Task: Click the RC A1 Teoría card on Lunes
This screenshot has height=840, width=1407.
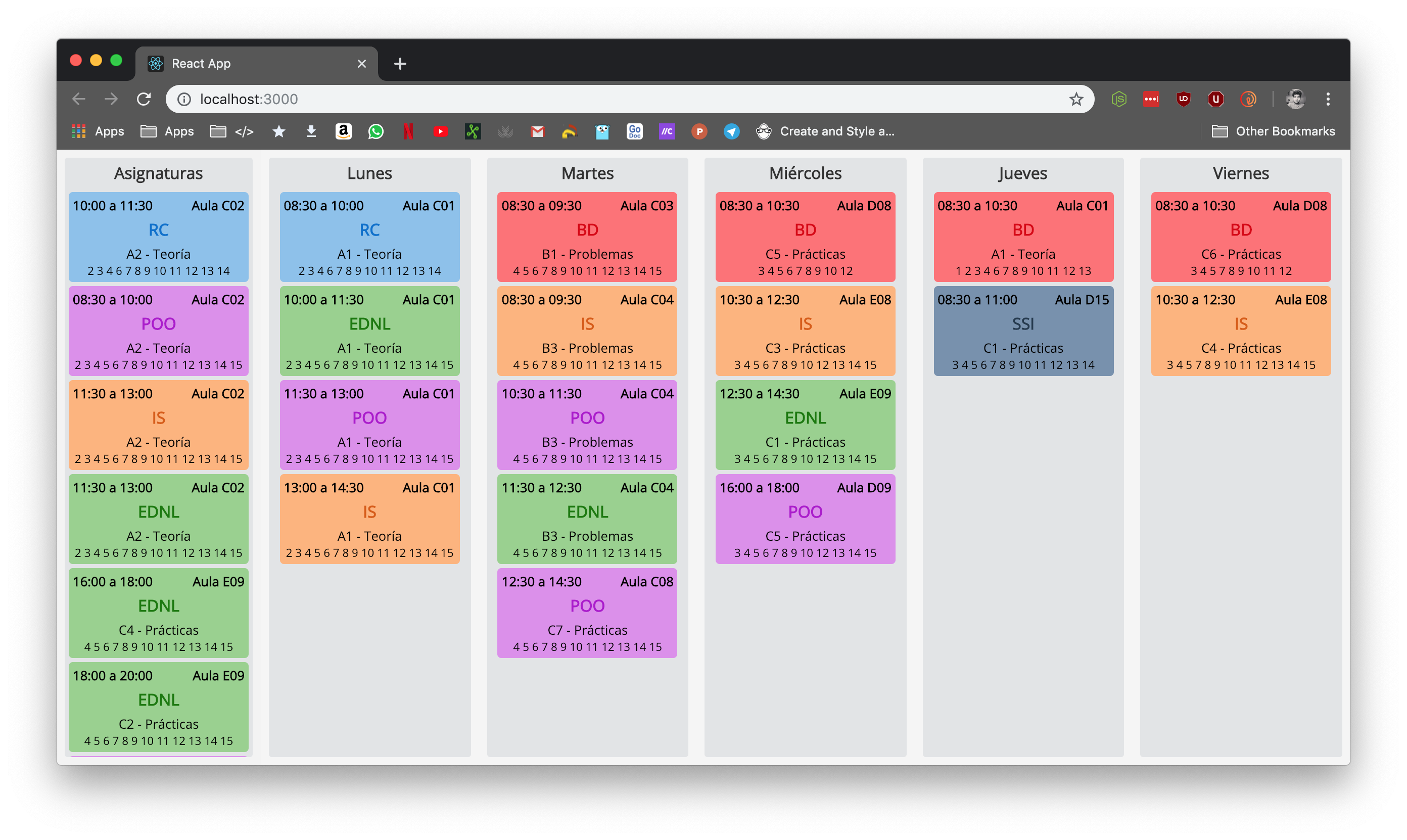Action: [369, 237]
